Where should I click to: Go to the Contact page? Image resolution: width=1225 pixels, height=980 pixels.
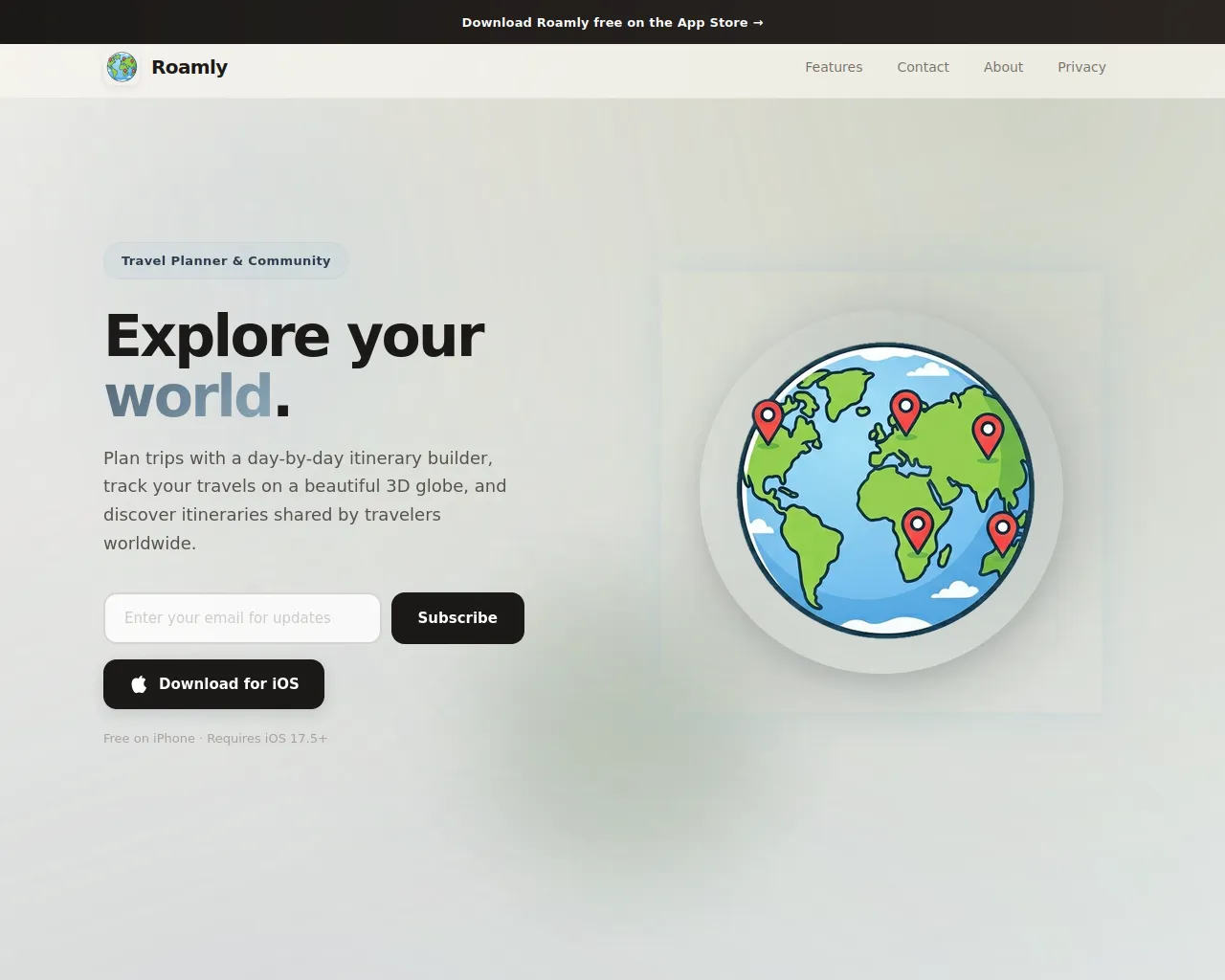pos(923,67)
